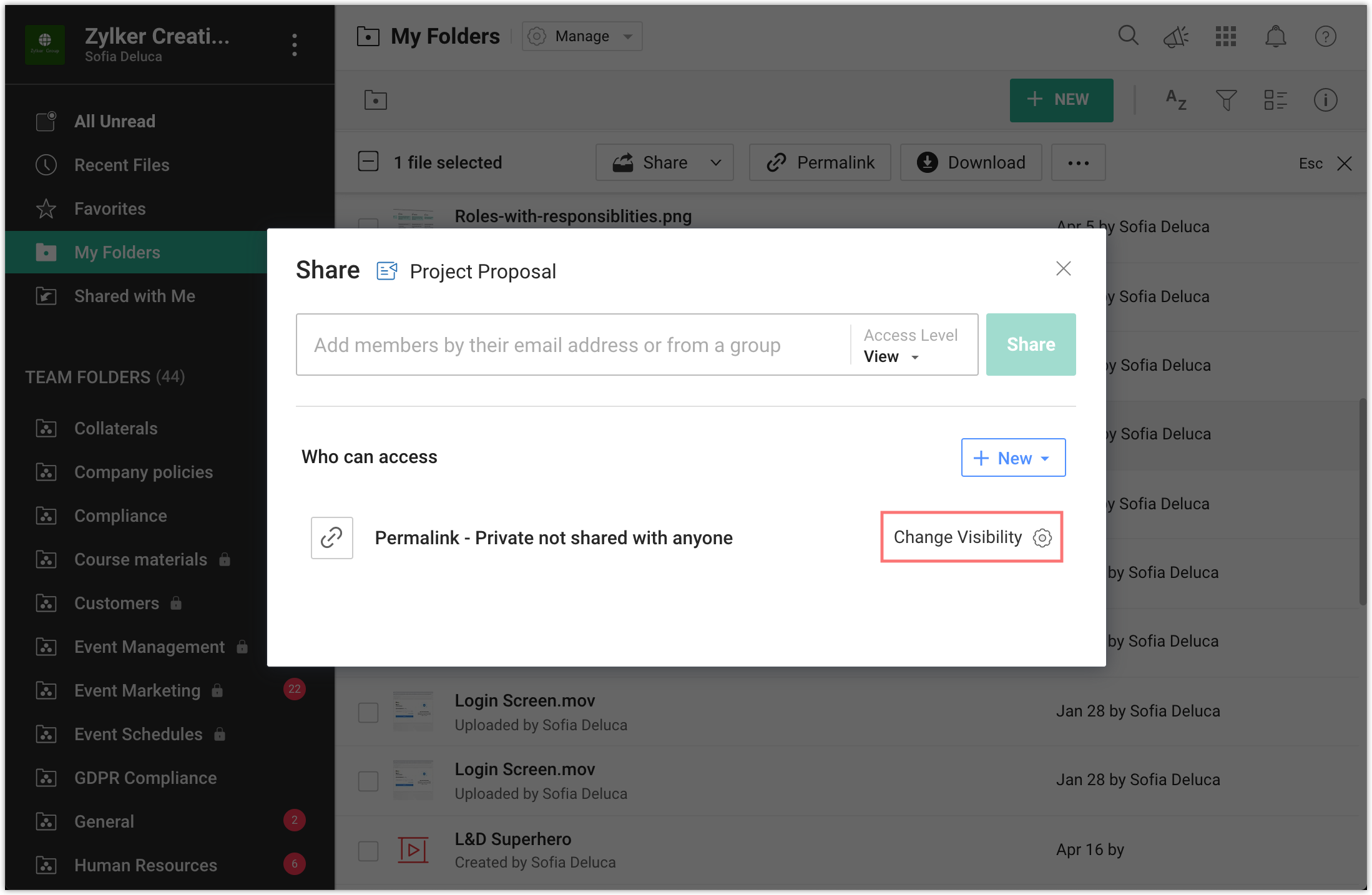This screenshot has width=1372, height=895.
Task: Check the L&D Superhero file checkbox
Action: 368,851
